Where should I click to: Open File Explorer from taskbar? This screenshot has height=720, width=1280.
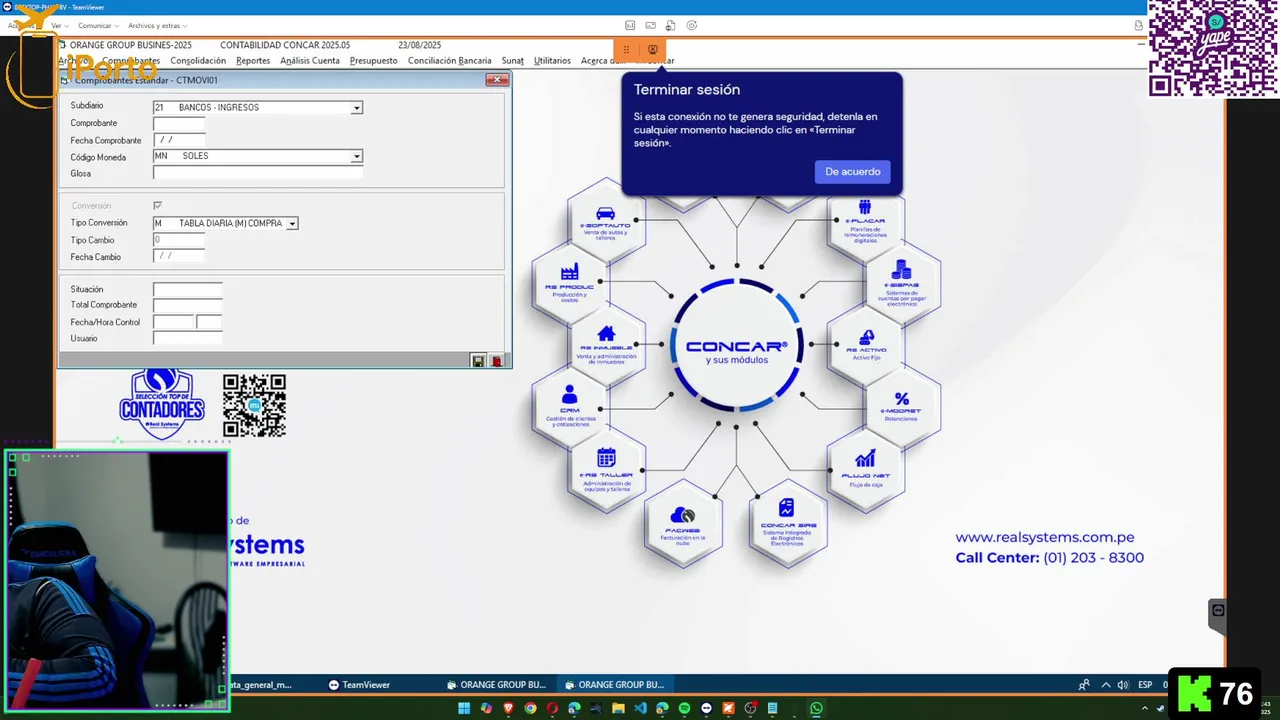point(618,708)
